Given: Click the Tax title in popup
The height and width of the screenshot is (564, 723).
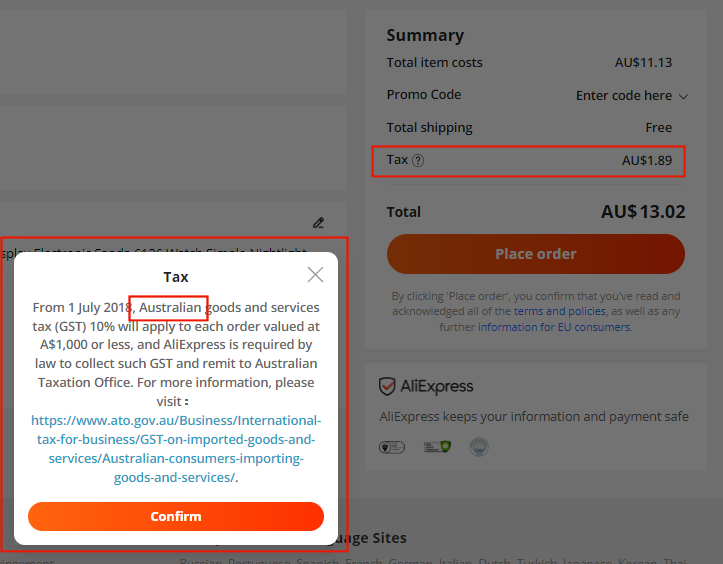Looking at the screenshot, I should 176,277.
